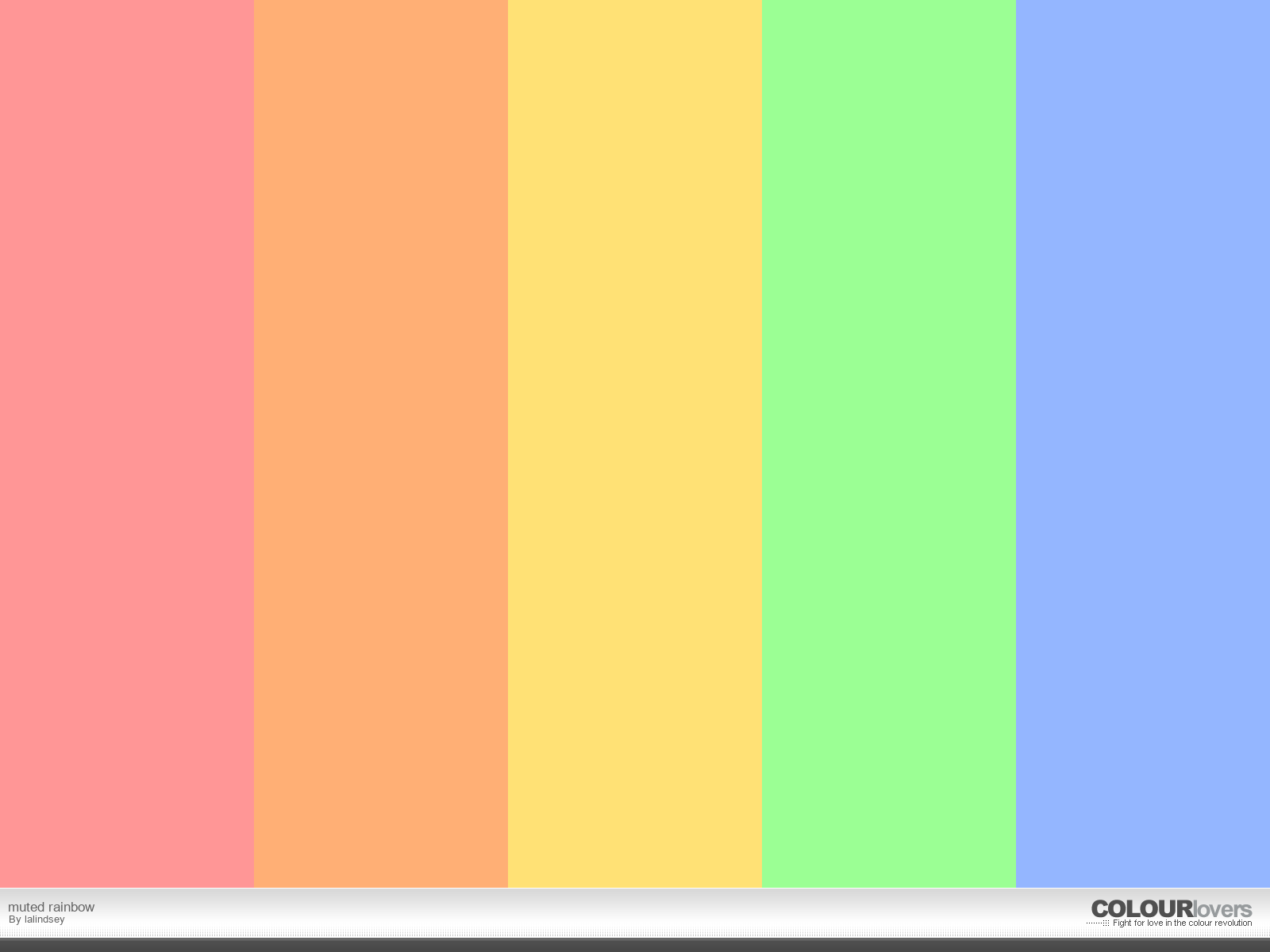Viewport: 1270px width, 952px height.
Task: Click the pink salmon colour stripe
Action: click(x=127, y=444)
